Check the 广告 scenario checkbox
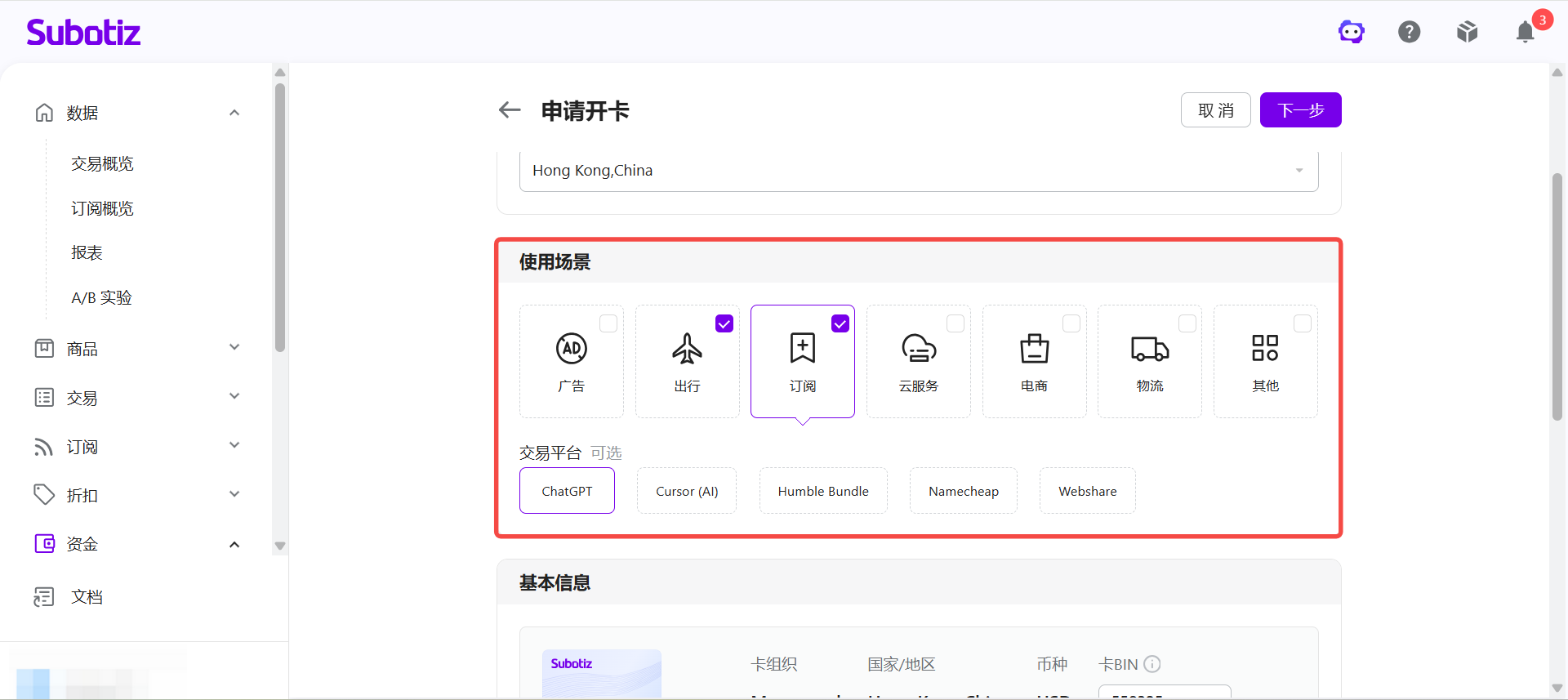This screenshot has height=700, width=1568. pyautogui.click(x=608, y=323)
